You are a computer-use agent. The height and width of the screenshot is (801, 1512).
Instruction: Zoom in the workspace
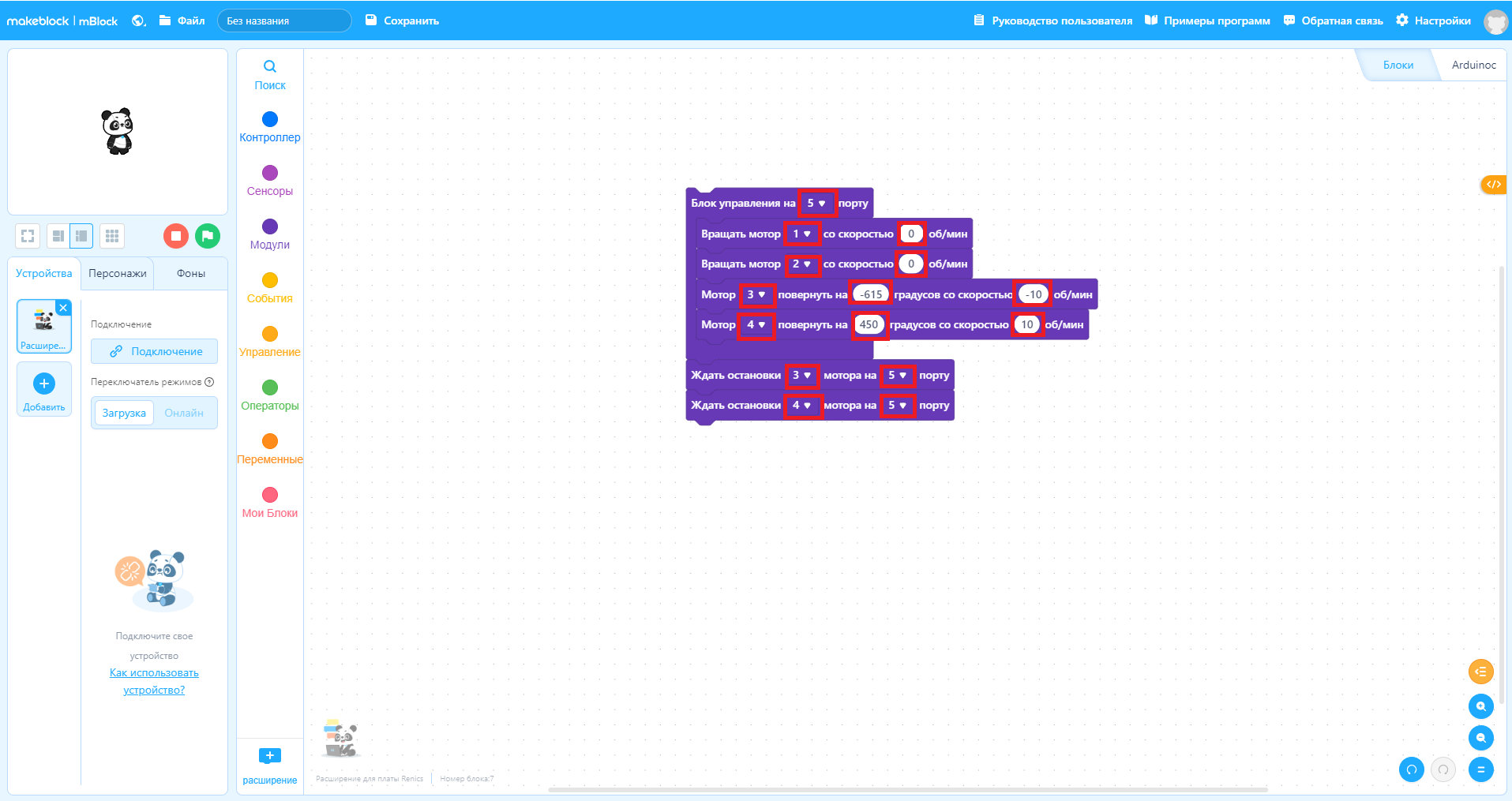(1480, 706)
